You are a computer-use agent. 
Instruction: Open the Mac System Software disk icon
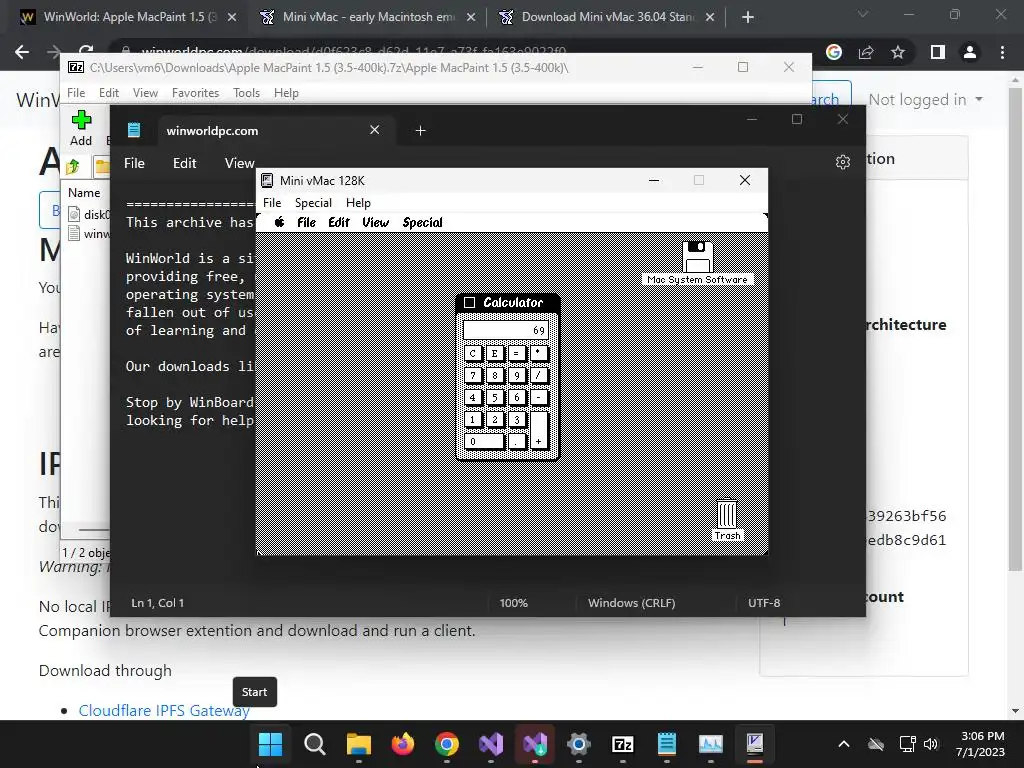[x=697, y=257]
